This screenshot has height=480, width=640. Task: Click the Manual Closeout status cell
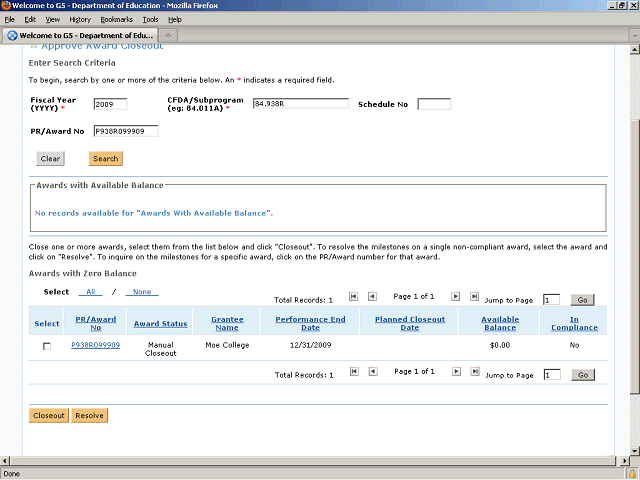pos(160,349)
